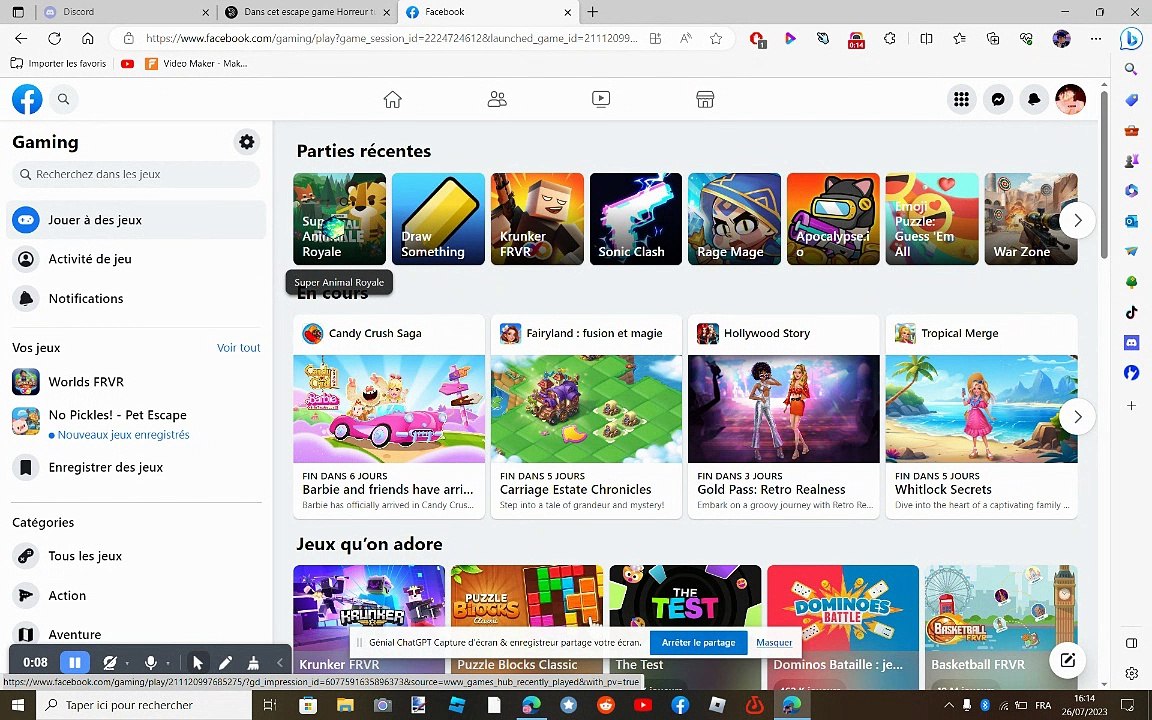
Task: Launch Apocalypse.io thumbnail
Action: tap(833, 219)
